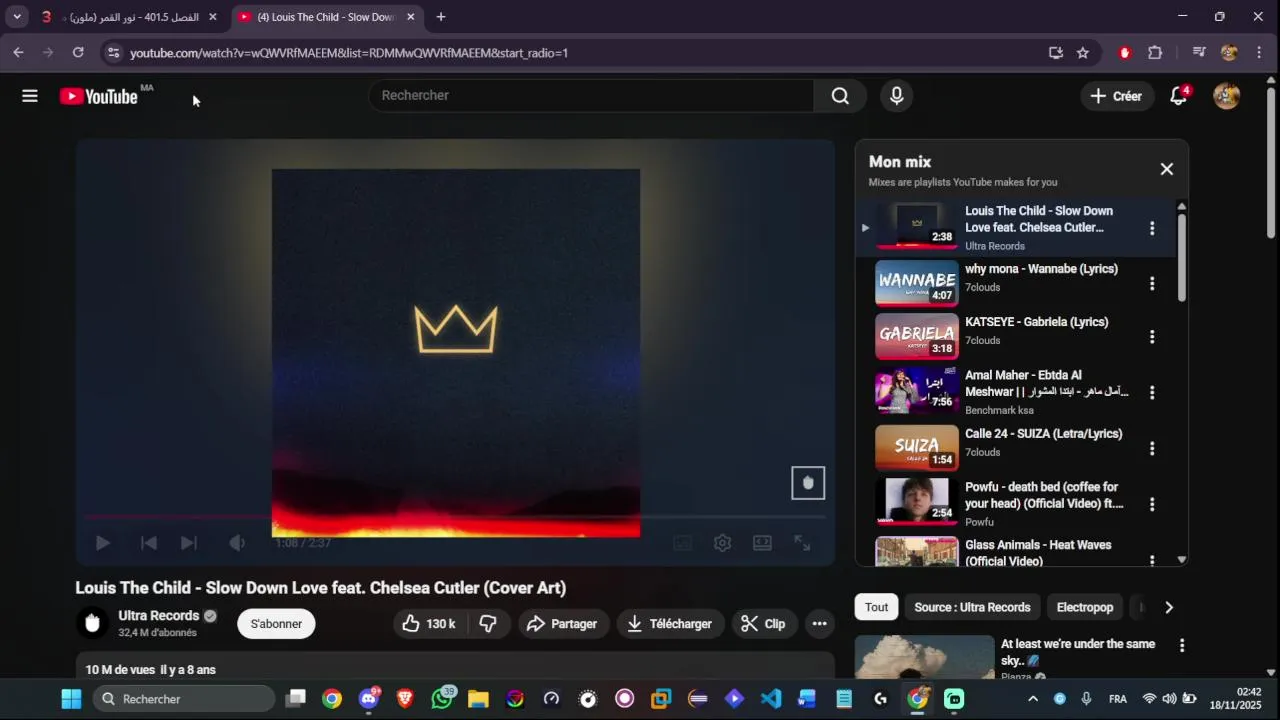Open the notifications bell

1179,96
